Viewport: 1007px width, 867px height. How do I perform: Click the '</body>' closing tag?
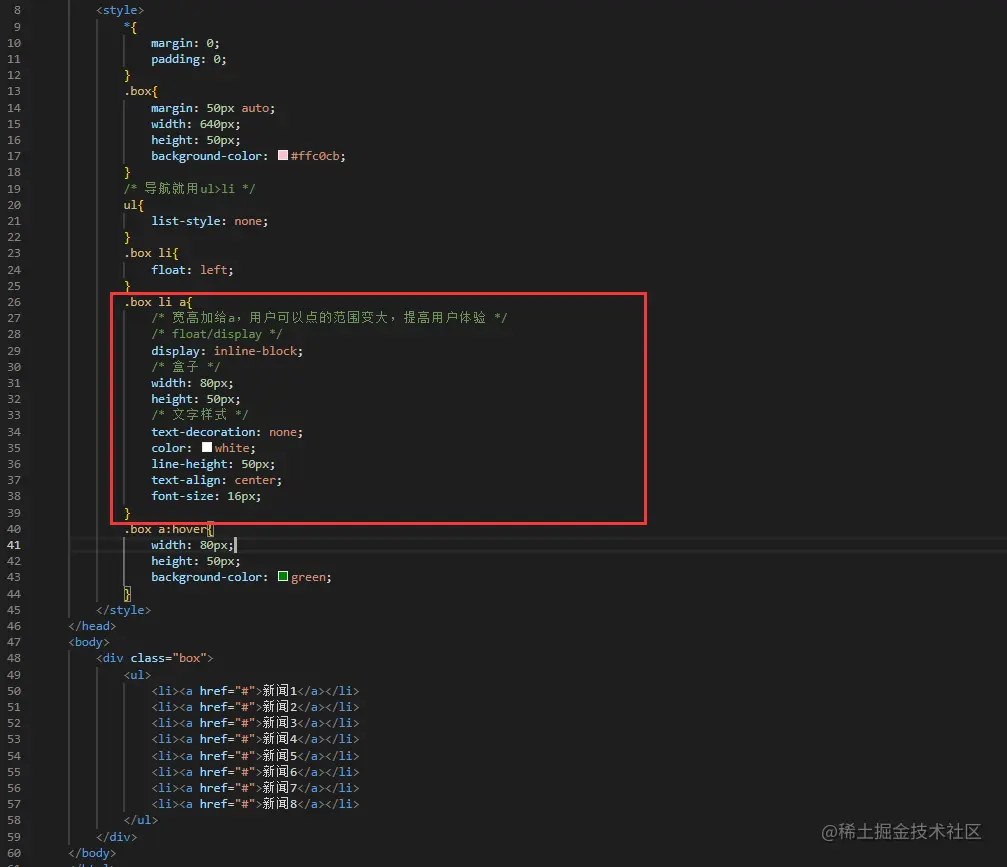click(92, 853)
